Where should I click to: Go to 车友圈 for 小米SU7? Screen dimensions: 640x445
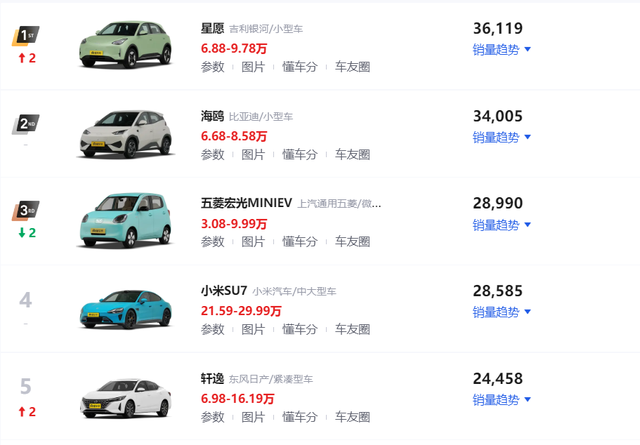pyautogui.click(x=352, y=329)
